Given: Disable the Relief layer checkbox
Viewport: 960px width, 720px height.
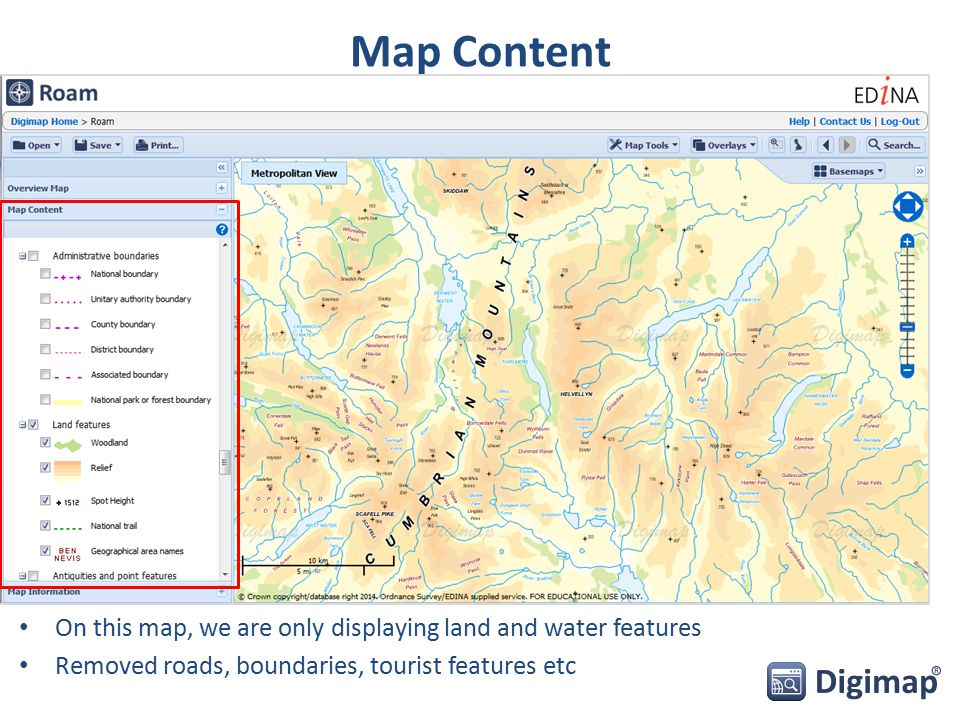Looking at the screenshot, I should 45,467.
